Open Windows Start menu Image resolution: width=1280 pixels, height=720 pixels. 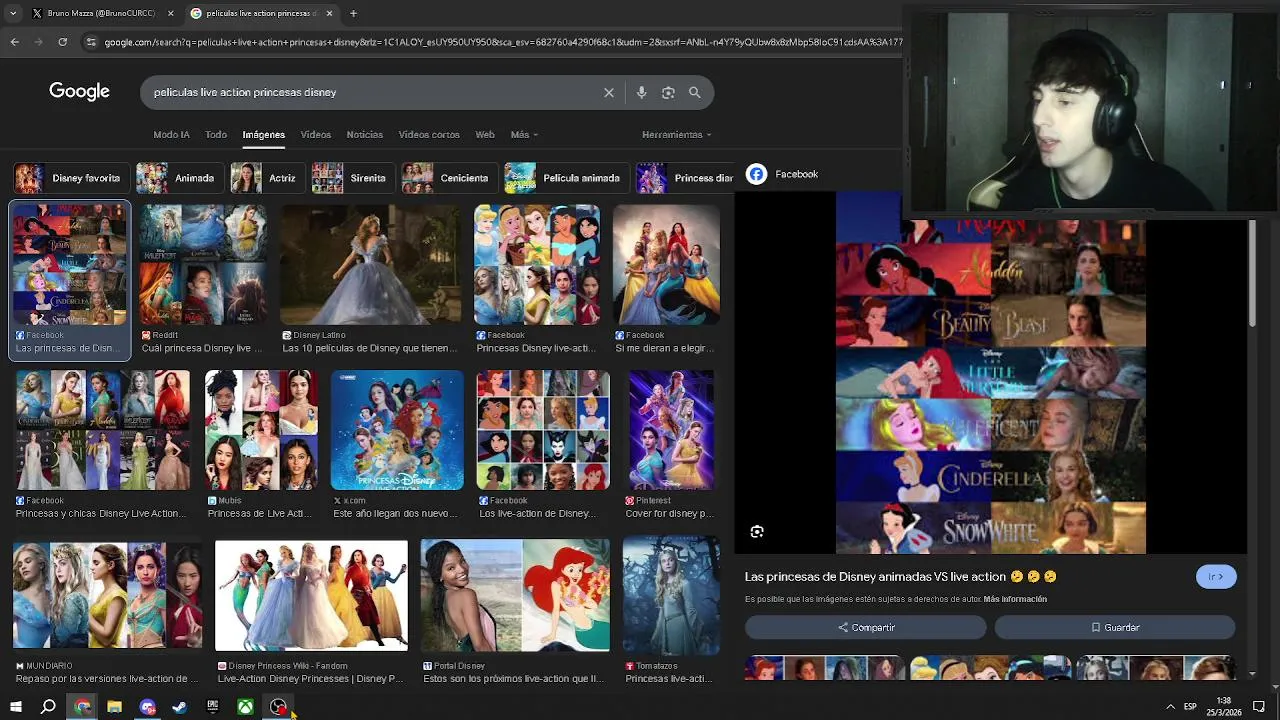point(15,707)
